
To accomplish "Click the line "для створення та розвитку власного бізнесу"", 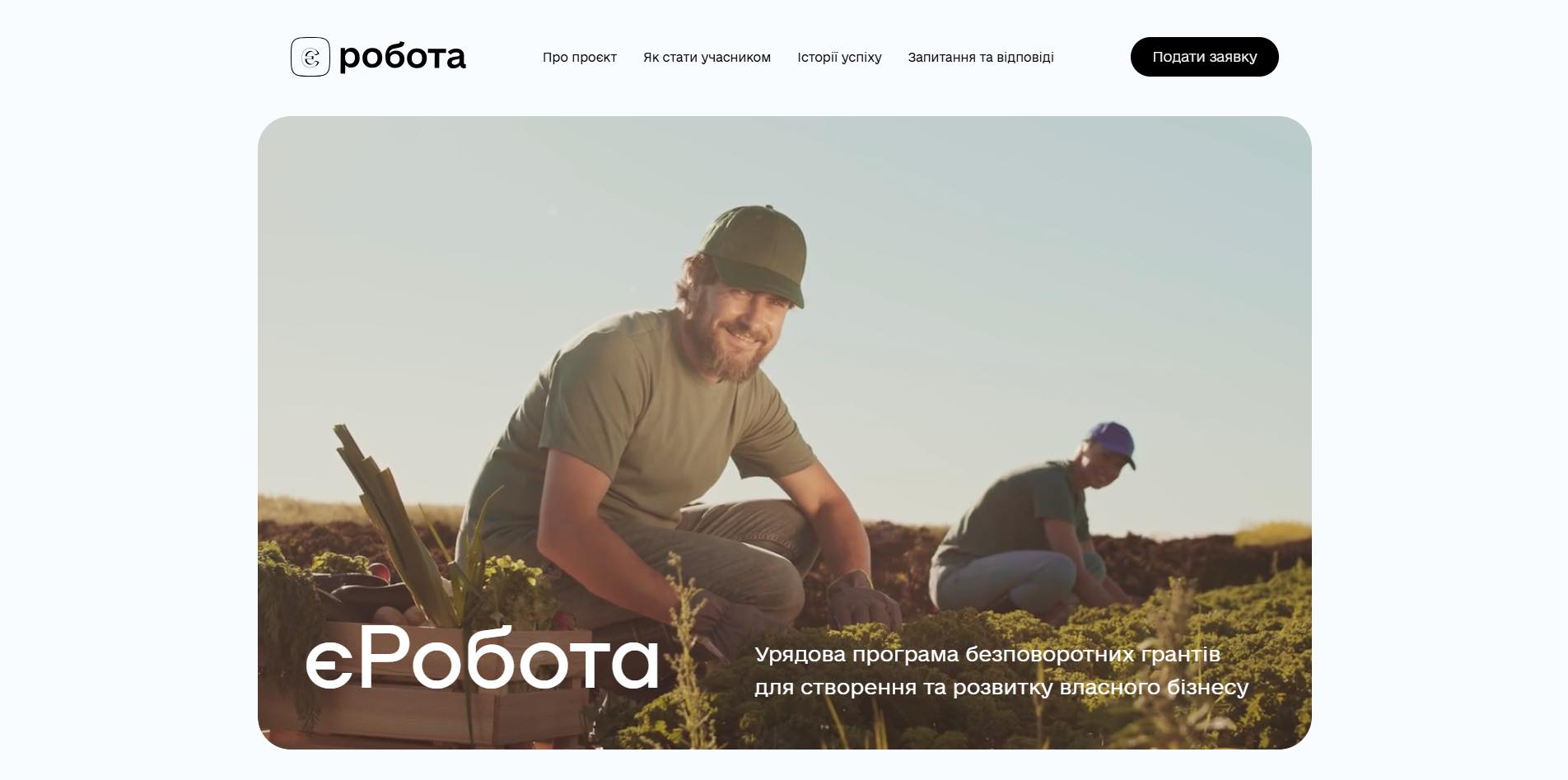I will 1001,687.
